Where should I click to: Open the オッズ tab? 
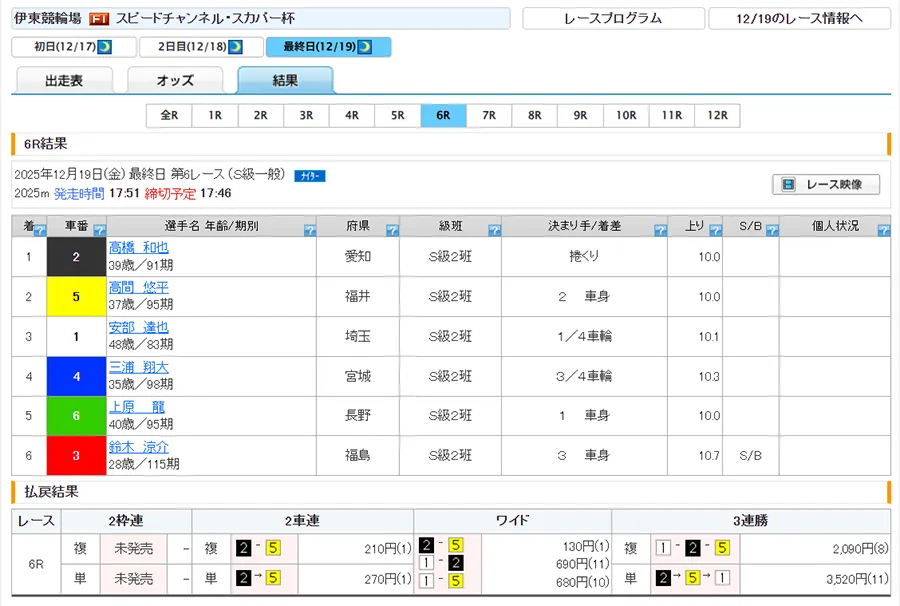coord(174,81)
